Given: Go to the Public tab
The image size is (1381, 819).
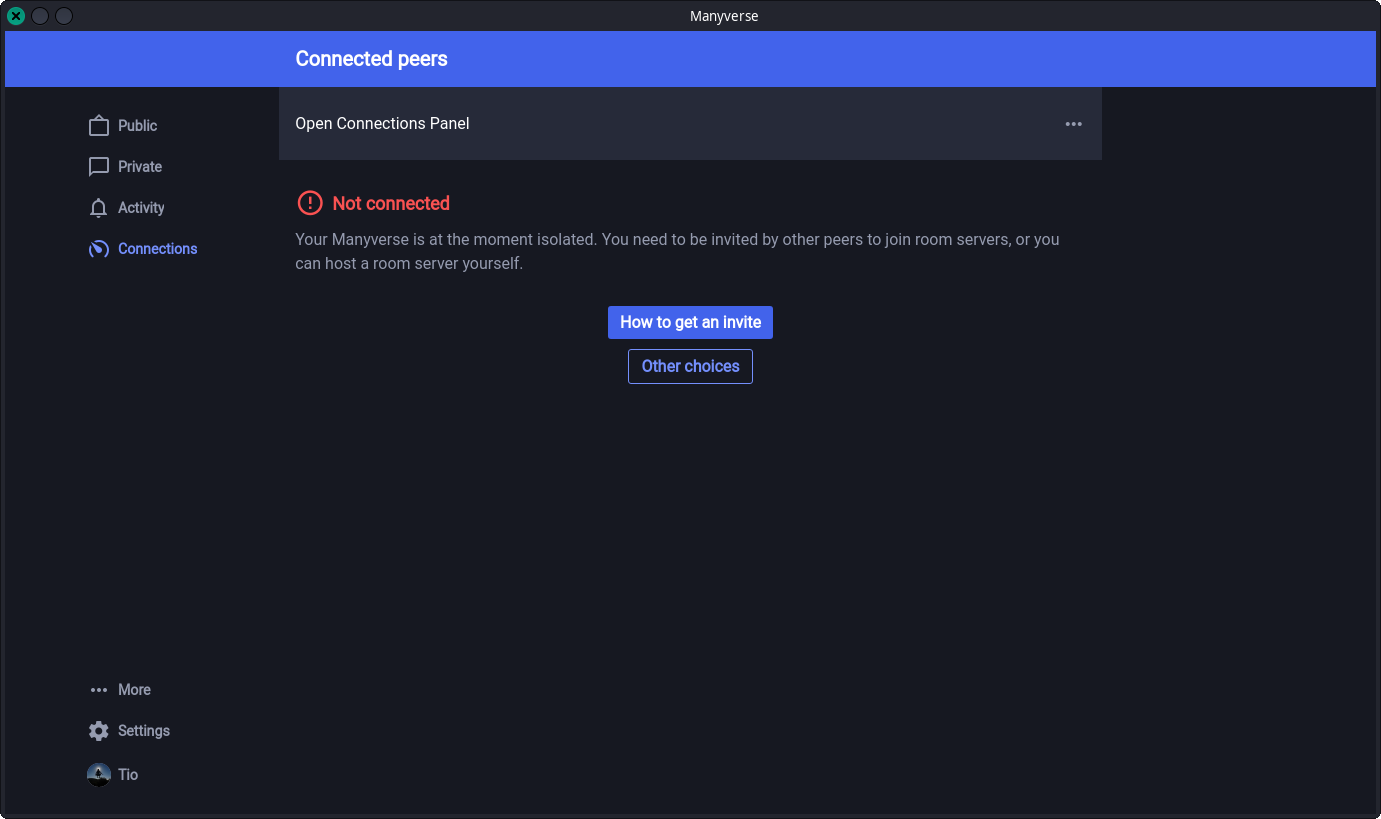Looking at the screenshot, I should [138, 126].
